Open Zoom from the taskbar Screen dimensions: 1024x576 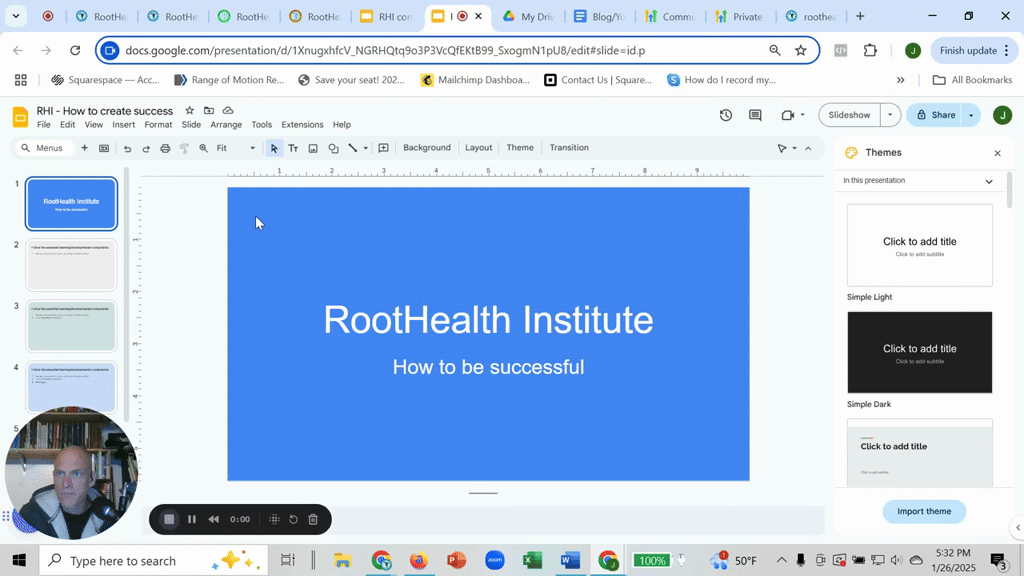click(495, 560)
